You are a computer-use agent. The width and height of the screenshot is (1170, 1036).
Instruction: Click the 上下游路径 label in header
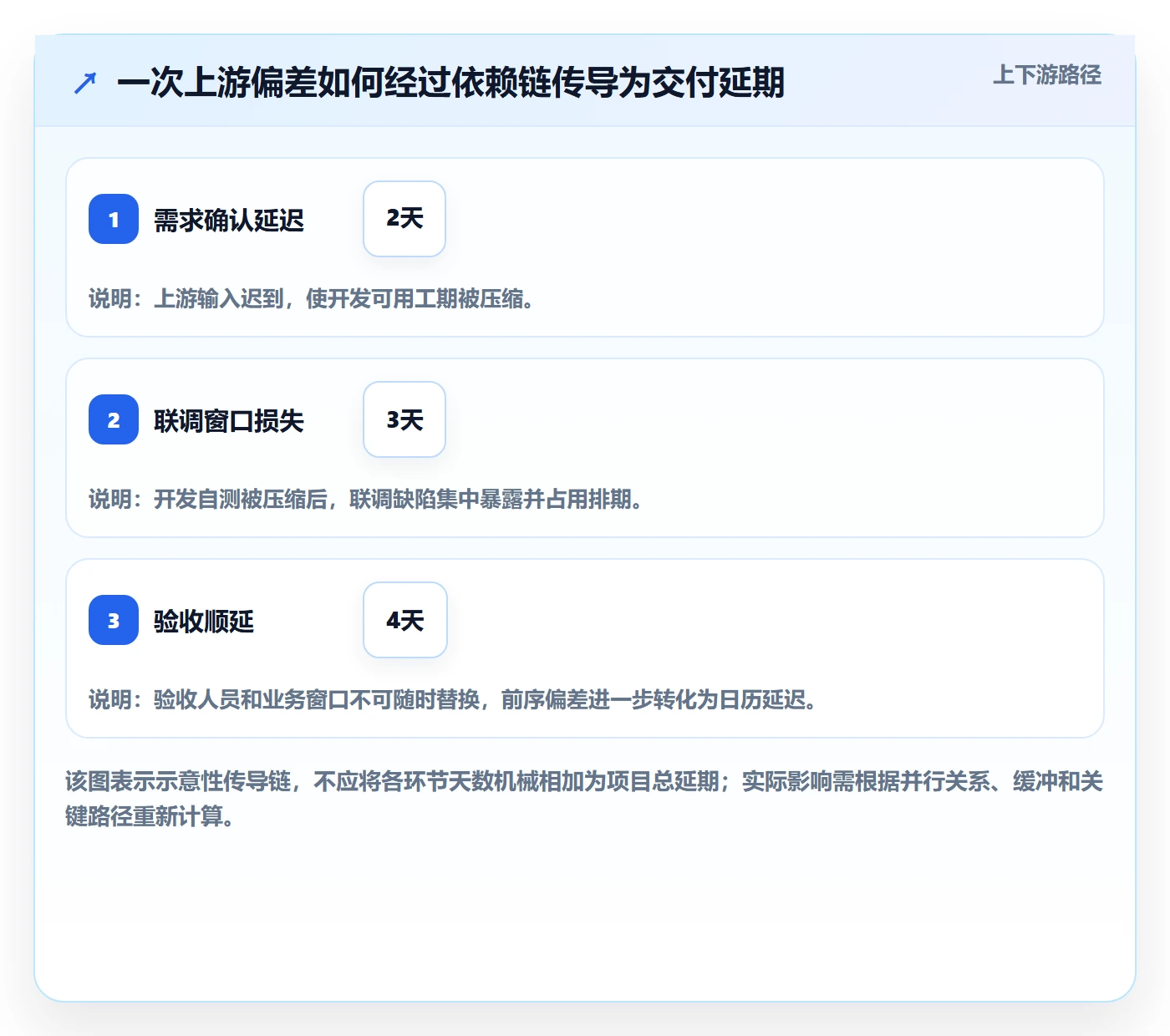1047,75
